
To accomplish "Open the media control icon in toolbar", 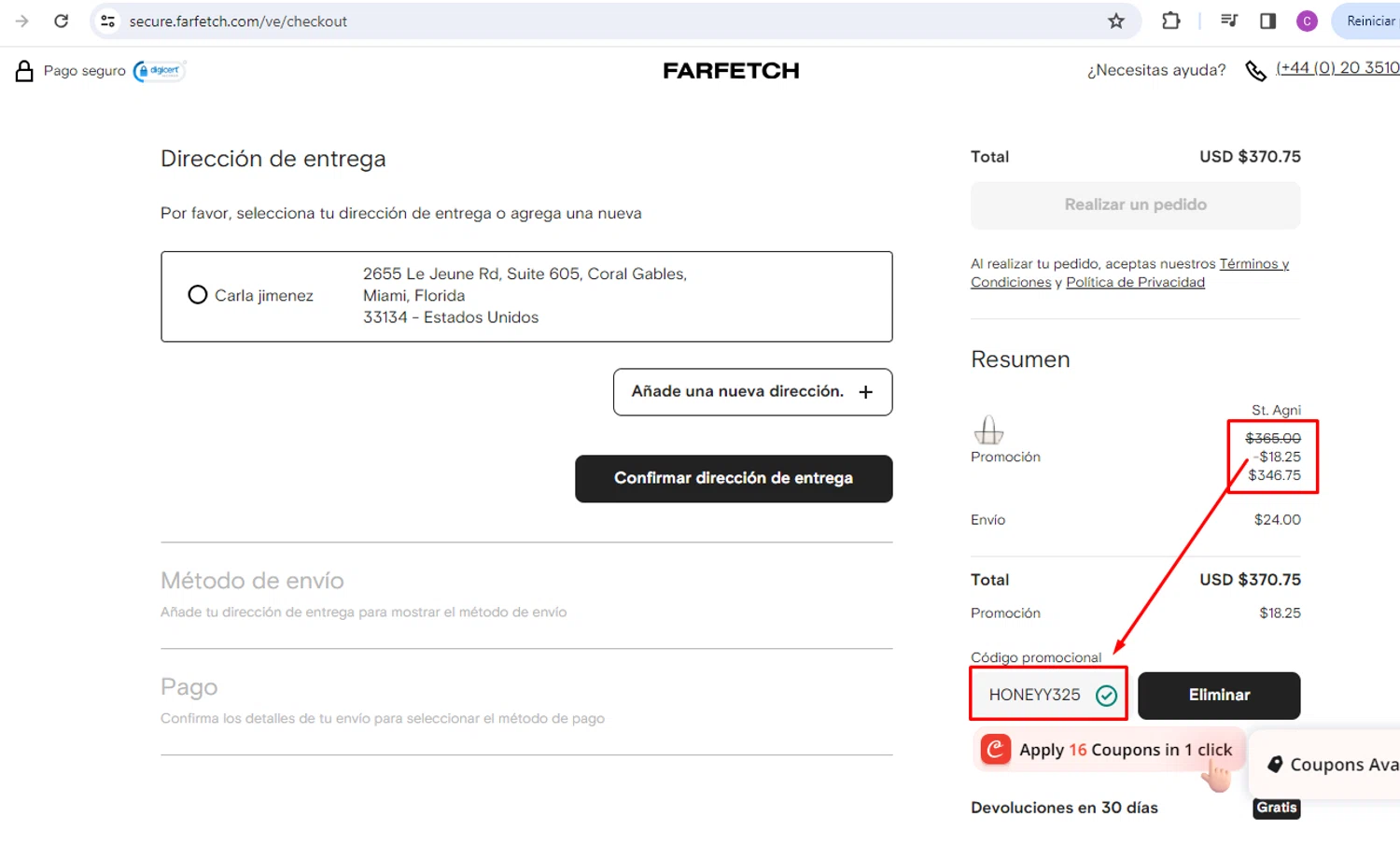I will 1229,21.
